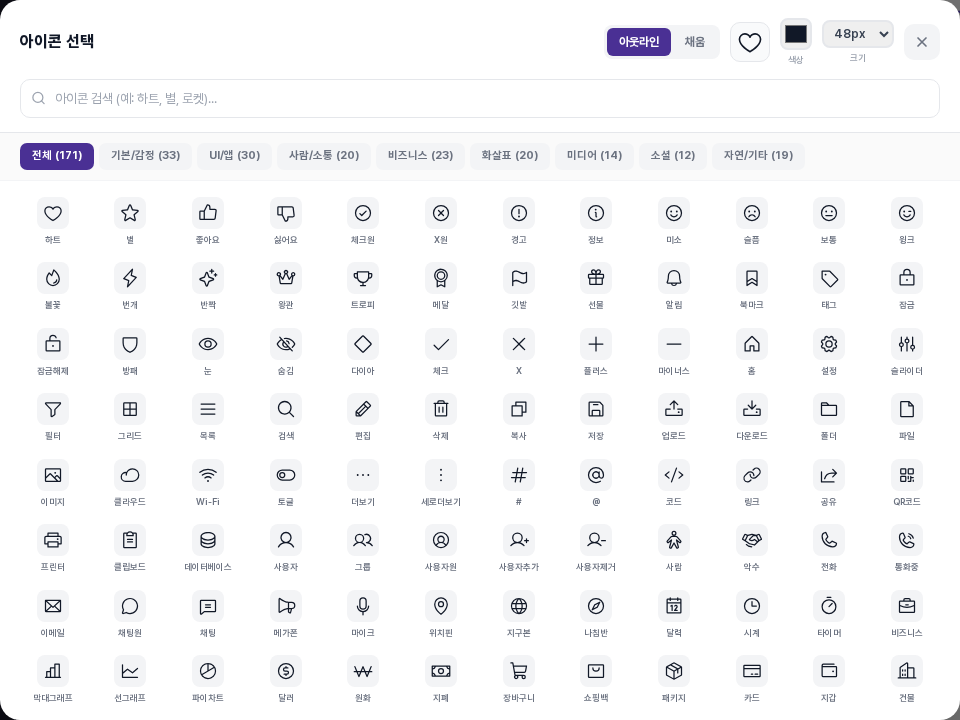Image resolution: width=960 pixels, height=720 pixels.
Task: Click the heart preview button in header
Action: [x=749, y=42]
